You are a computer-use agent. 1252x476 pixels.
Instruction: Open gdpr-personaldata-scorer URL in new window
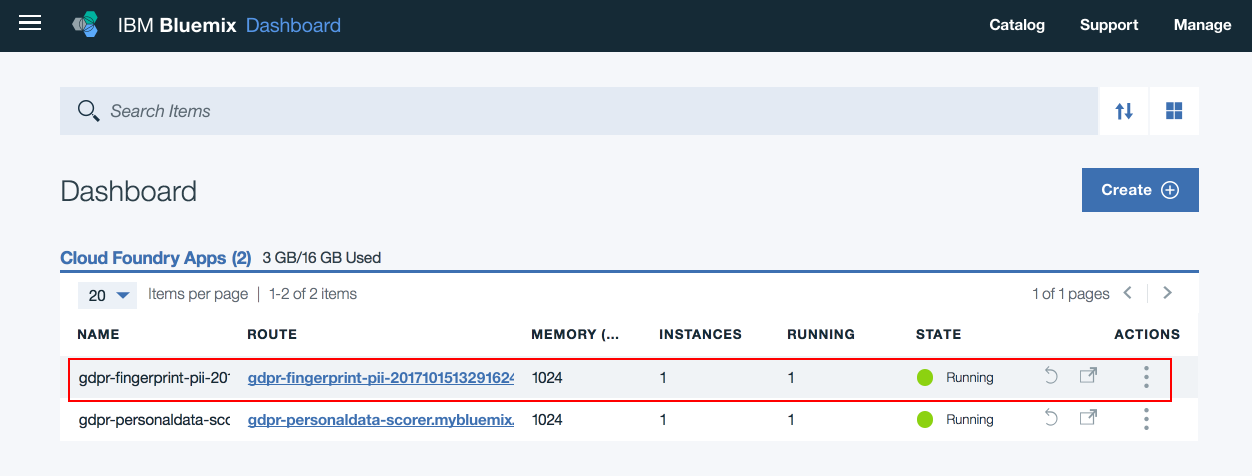click(x=1088, y=418)
